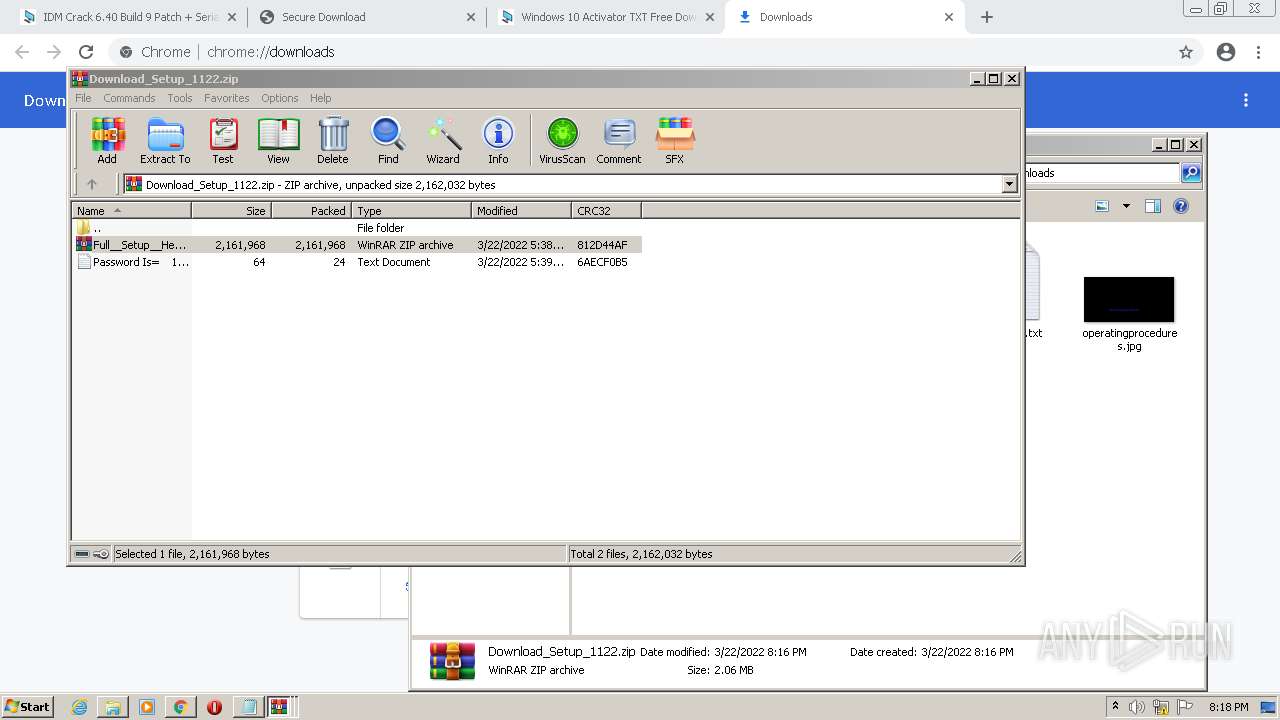Click the View toolbar icon

(278, 140)
